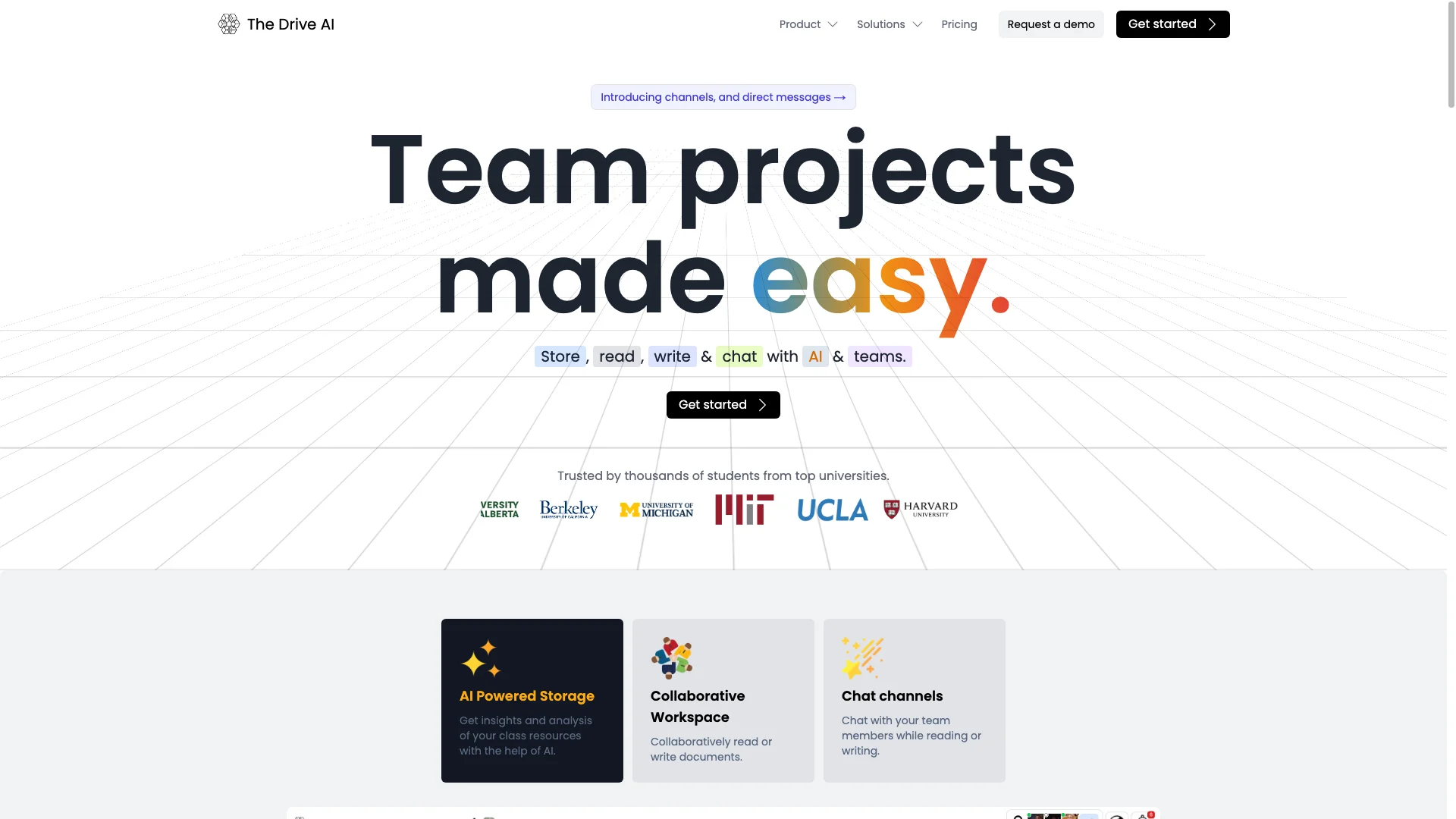Select the Product menu item
Screen dimensions: 1456x819
pos(800,24)
